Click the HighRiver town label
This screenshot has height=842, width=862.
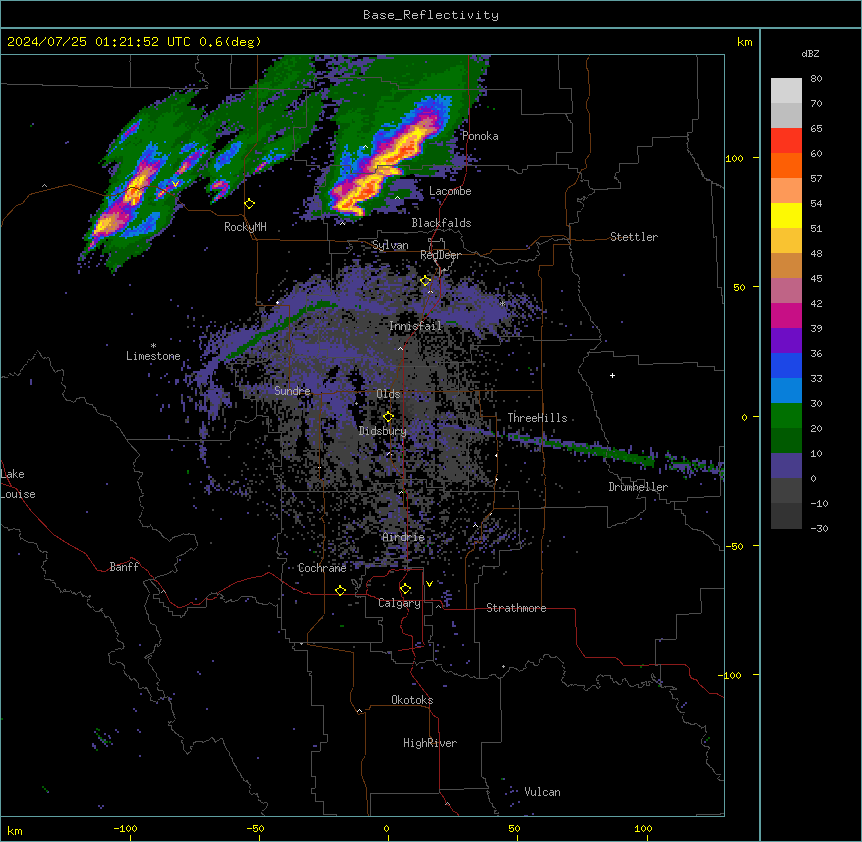click(x=430, y=743)
